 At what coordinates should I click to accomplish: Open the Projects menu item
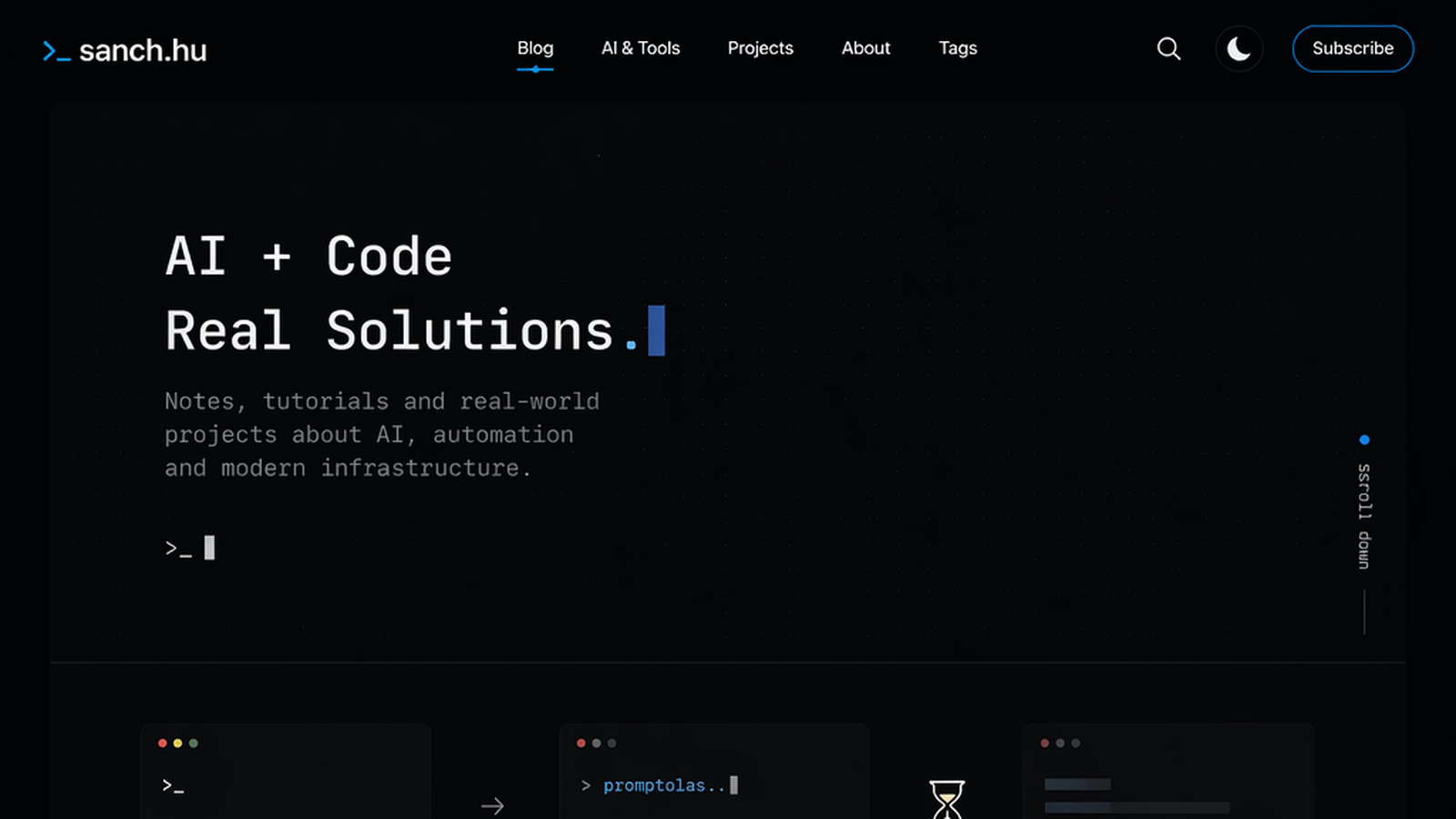click(760, 49)
